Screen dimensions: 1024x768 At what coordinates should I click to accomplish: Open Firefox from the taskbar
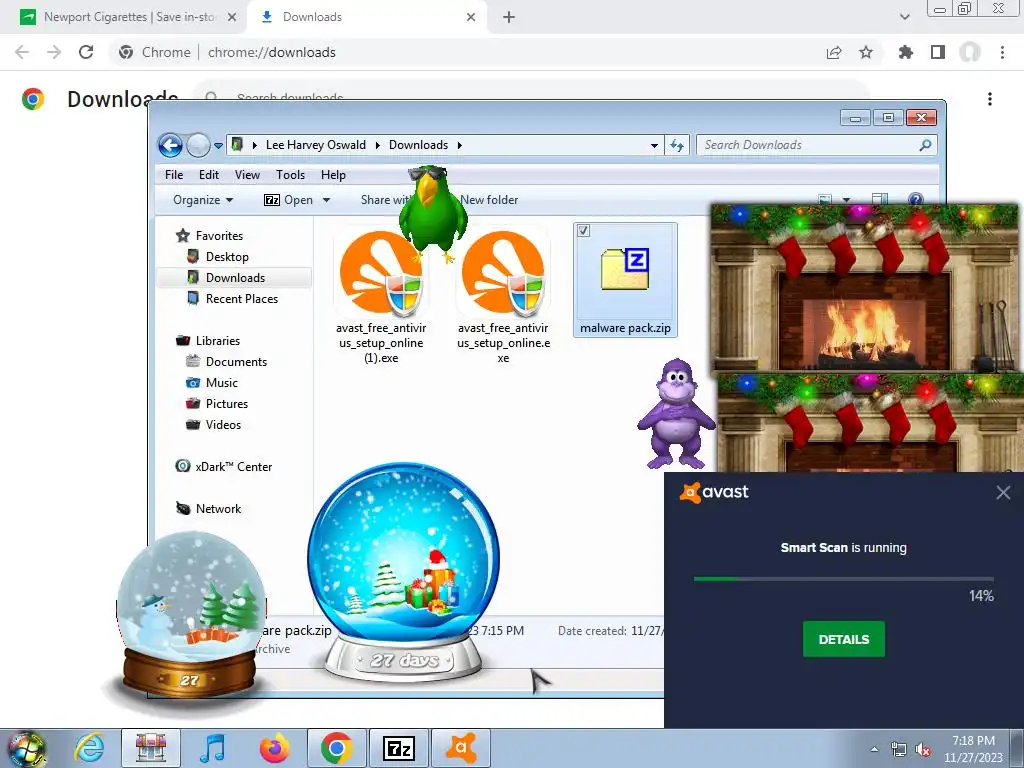[274, 748]
